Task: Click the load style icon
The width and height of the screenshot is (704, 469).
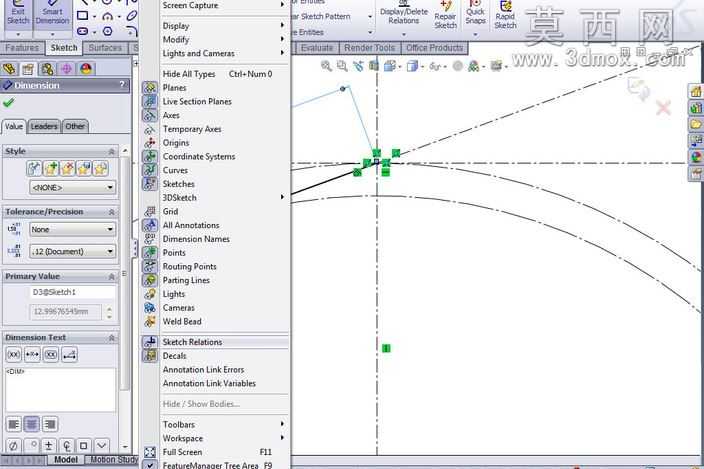Action: point(101,169)
